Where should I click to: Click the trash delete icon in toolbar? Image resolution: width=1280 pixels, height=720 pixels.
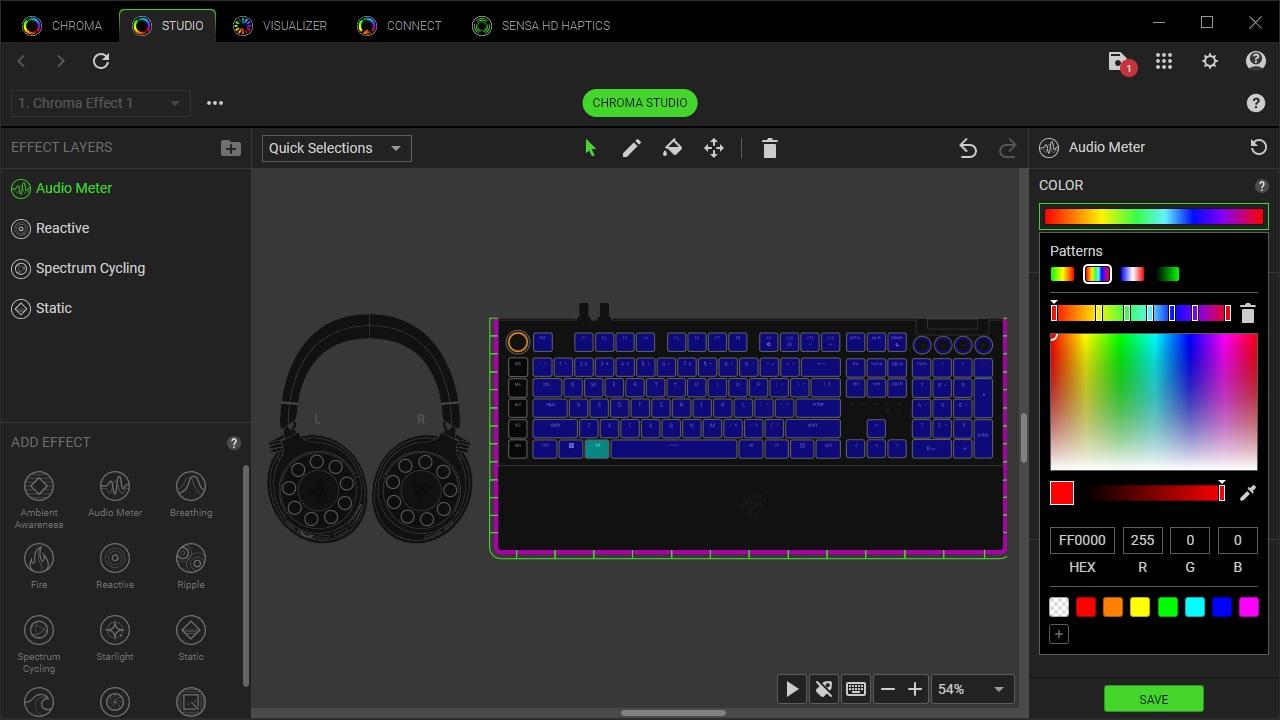769,148
